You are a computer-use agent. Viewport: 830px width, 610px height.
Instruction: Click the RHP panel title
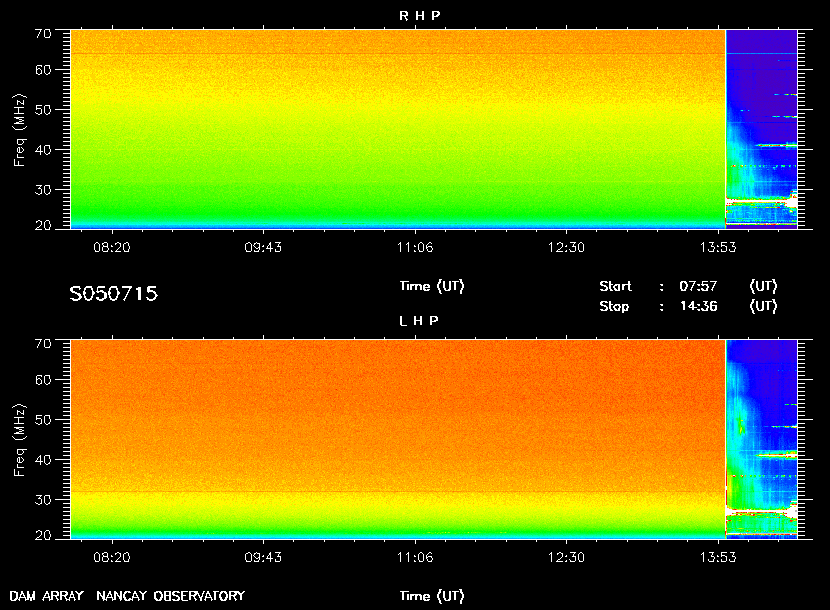(419, 16)
